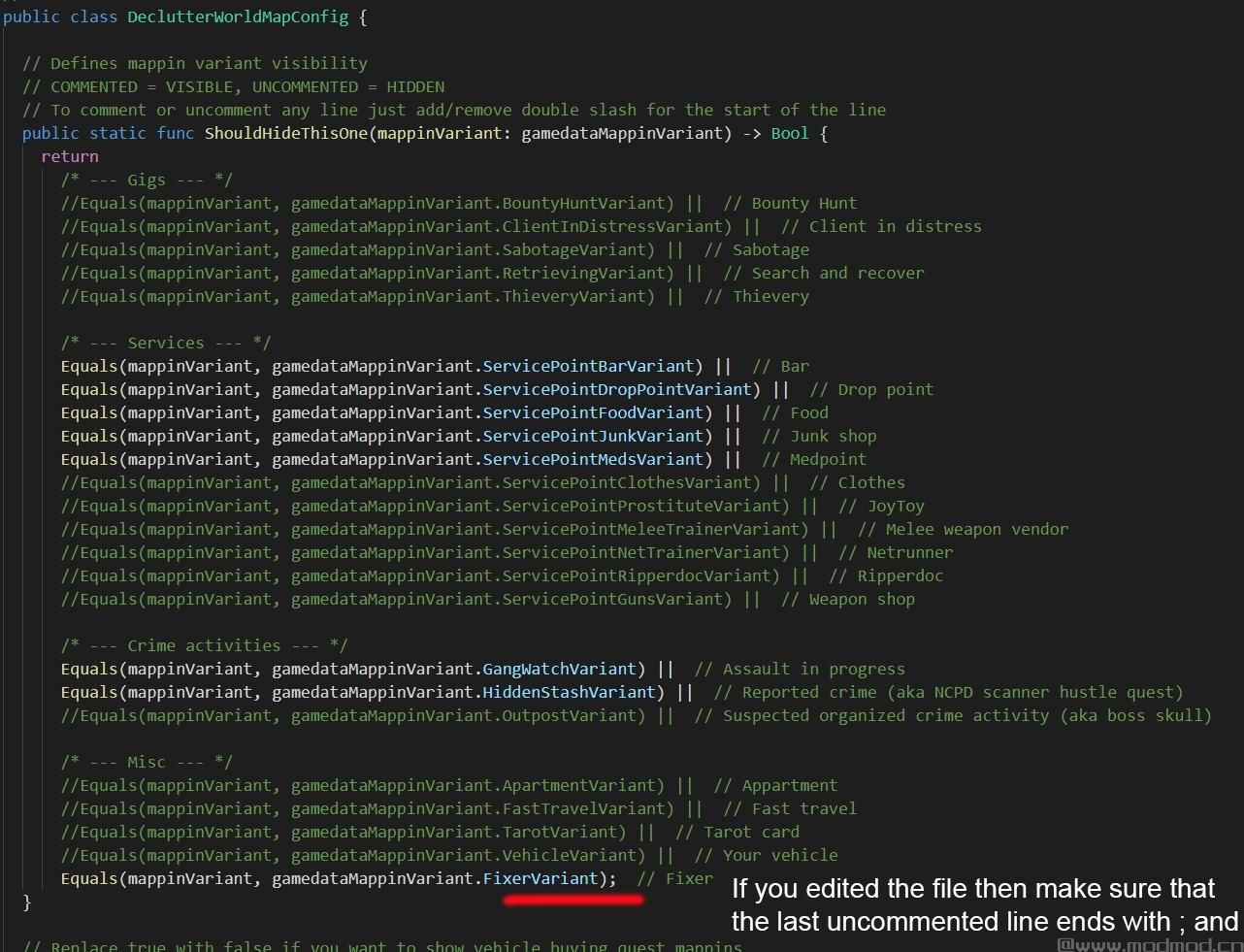1244x952 pixels.
Task: Click ServicePointRipperdocVariant in commented line
Action: (x=637, y=575)
